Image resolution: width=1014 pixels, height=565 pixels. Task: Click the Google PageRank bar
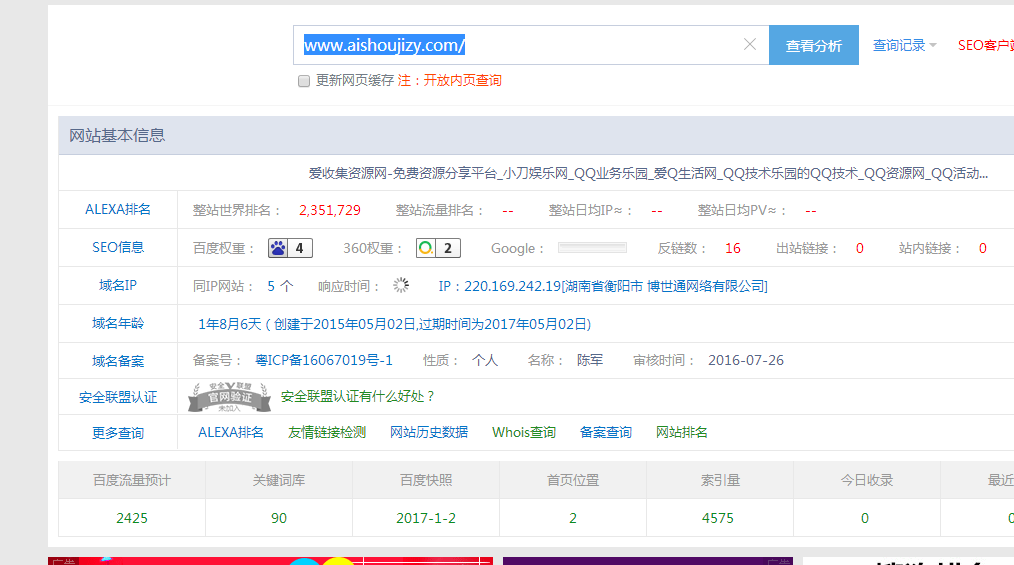[592, 248]
